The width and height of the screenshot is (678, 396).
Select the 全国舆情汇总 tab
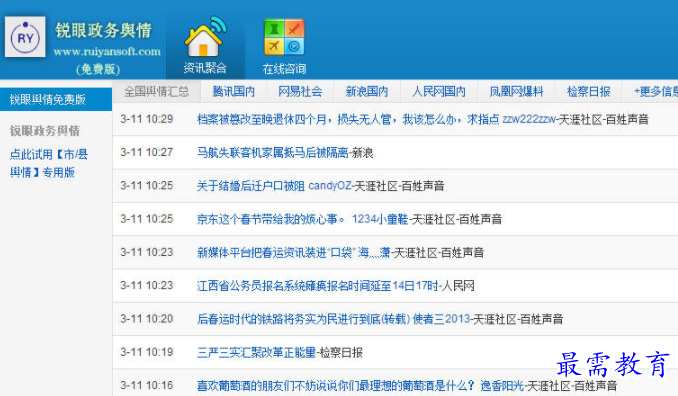click(157, 91)
